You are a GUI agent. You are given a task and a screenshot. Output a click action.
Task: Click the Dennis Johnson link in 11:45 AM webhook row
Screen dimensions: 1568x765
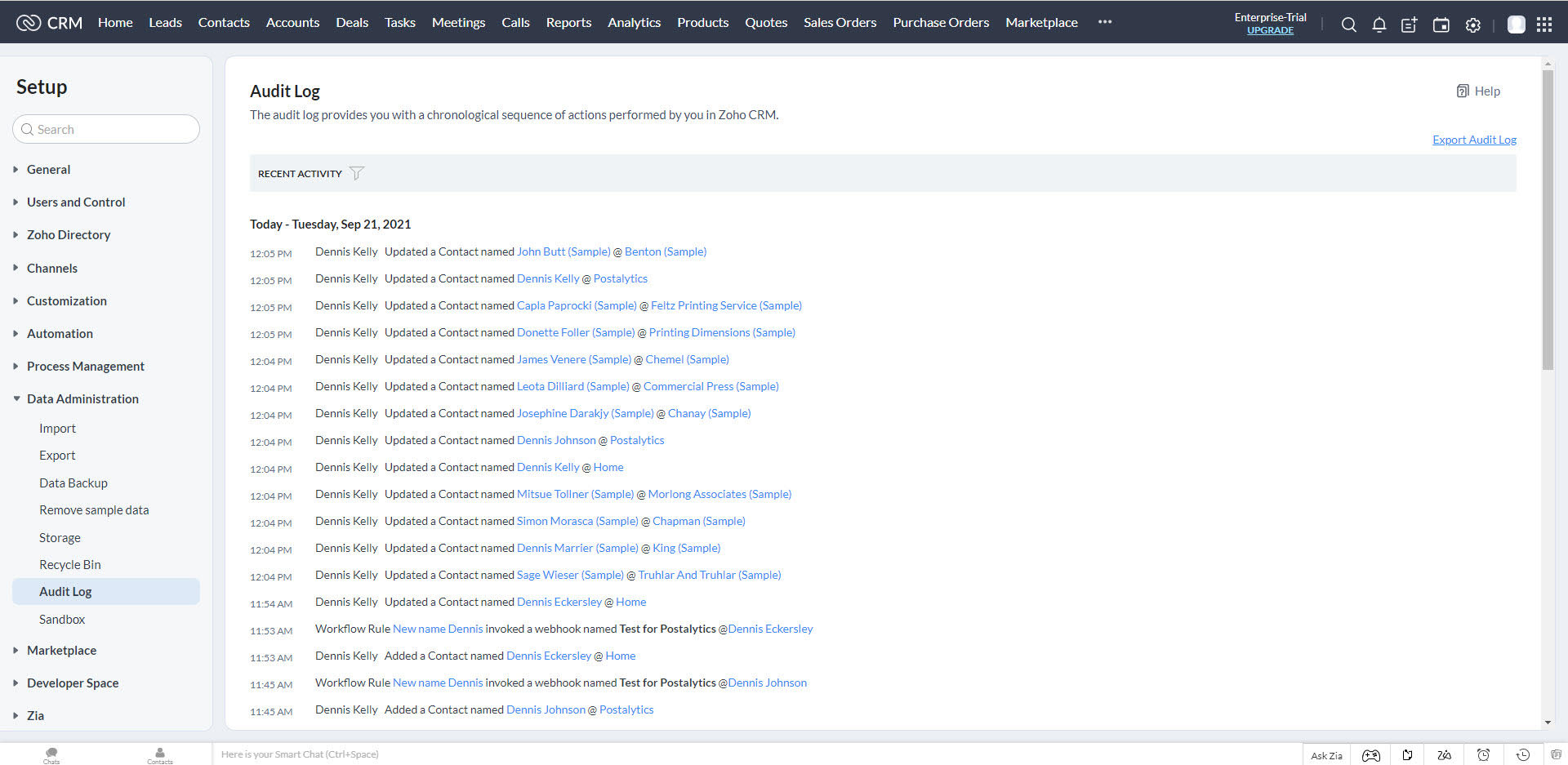point(767,683)
